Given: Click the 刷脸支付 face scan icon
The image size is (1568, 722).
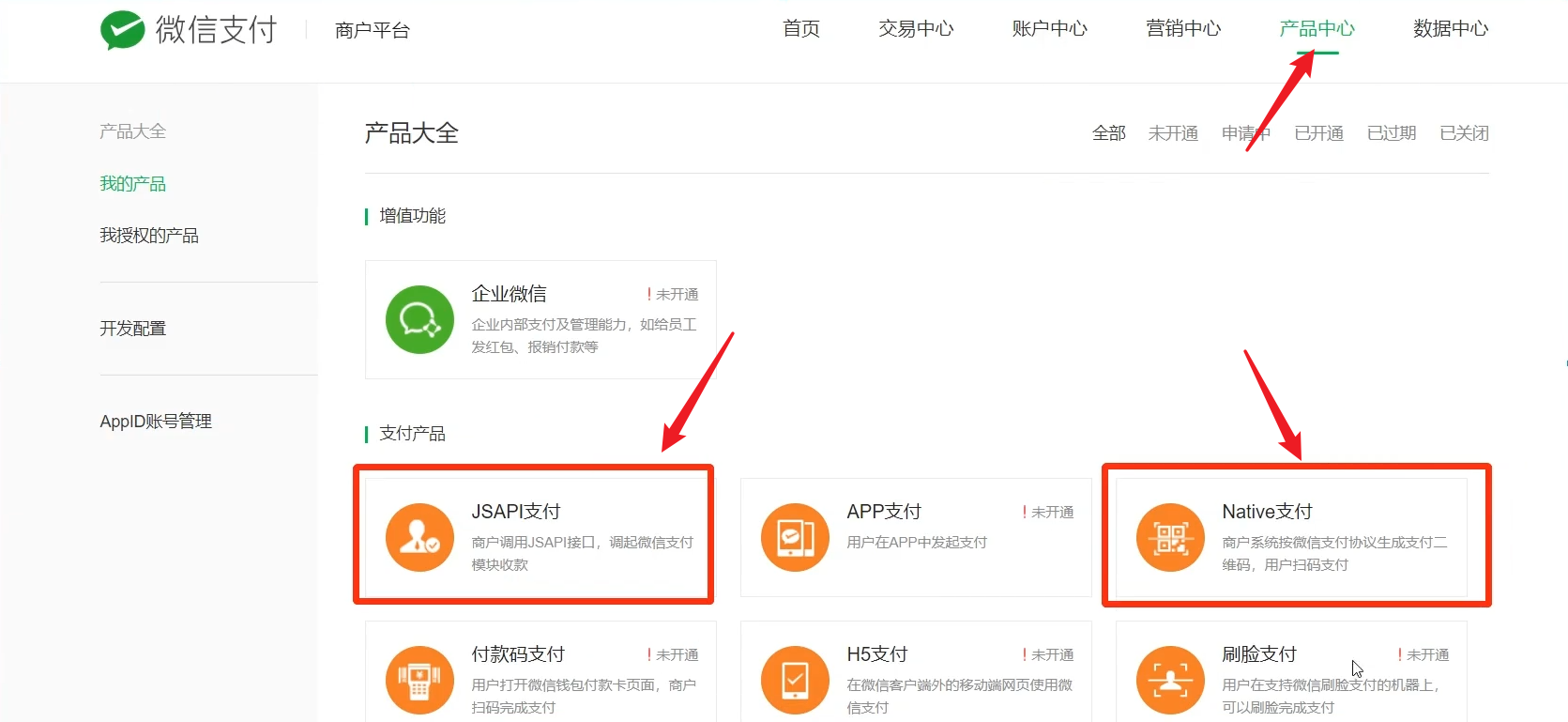Looking at the screenshot, I should click(x=1170, y=681).
